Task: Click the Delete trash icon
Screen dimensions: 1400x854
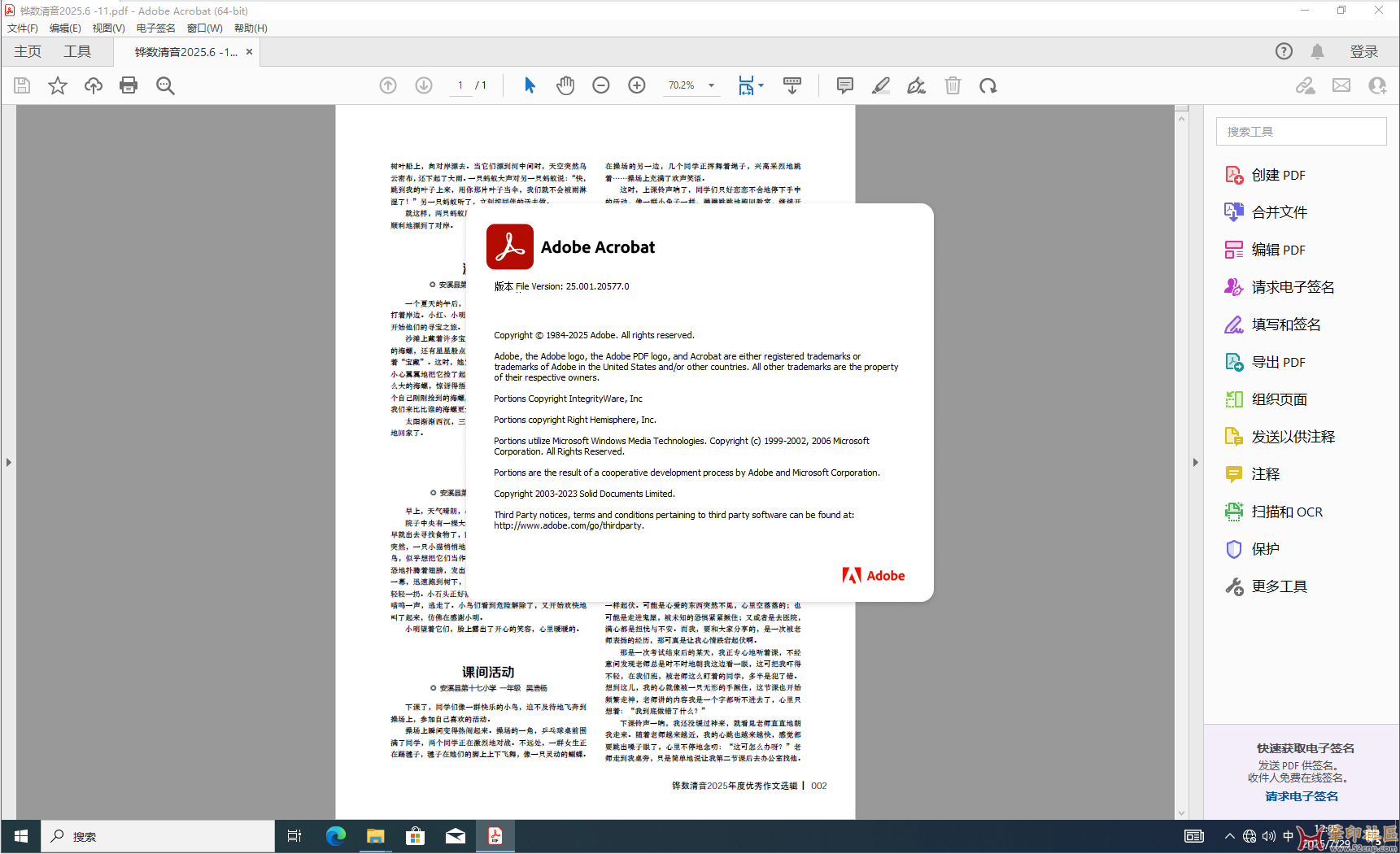Action: pyautogui.click(x=953, y=85)
